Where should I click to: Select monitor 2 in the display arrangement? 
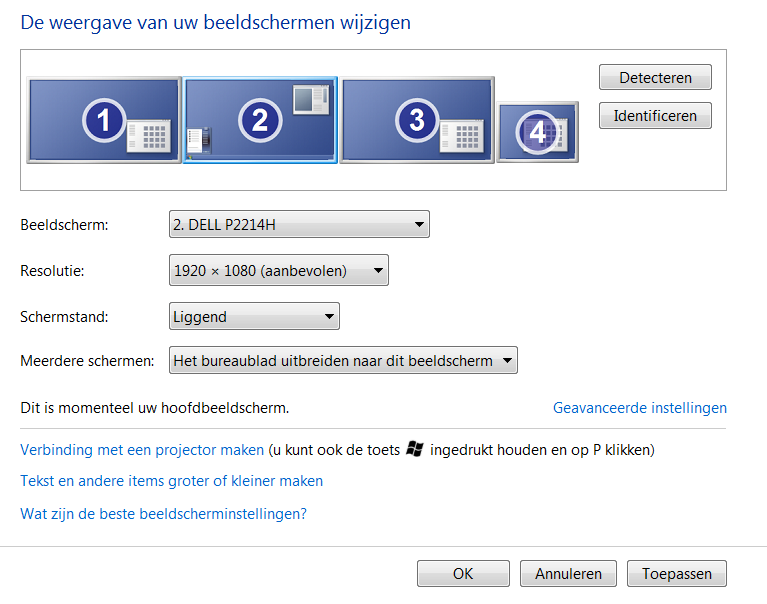point(260,120)
